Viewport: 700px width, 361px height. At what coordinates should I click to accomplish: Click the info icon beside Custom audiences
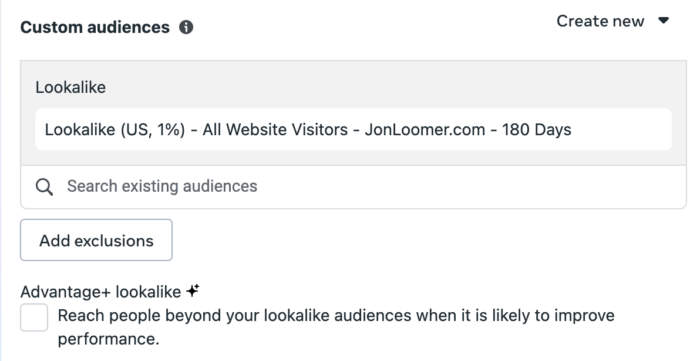186,27
